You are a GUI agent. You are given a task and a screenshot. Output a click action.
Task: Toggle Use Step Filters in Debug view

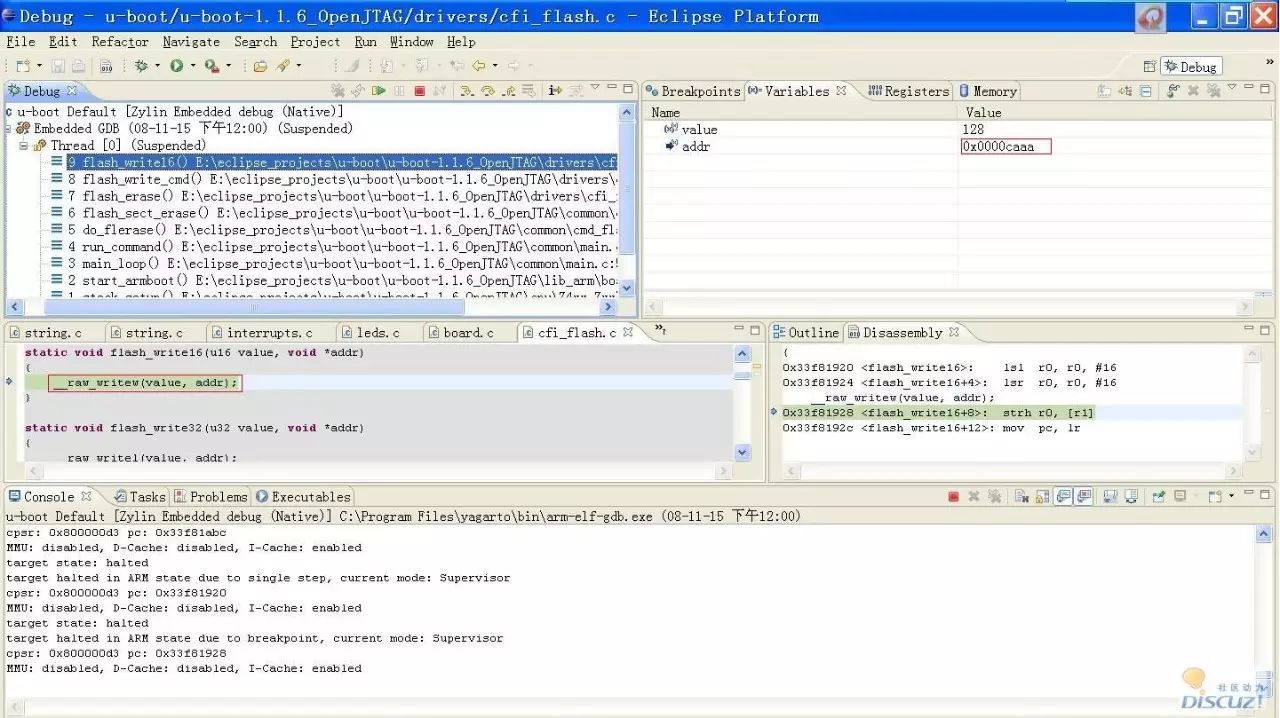point(575,91)
